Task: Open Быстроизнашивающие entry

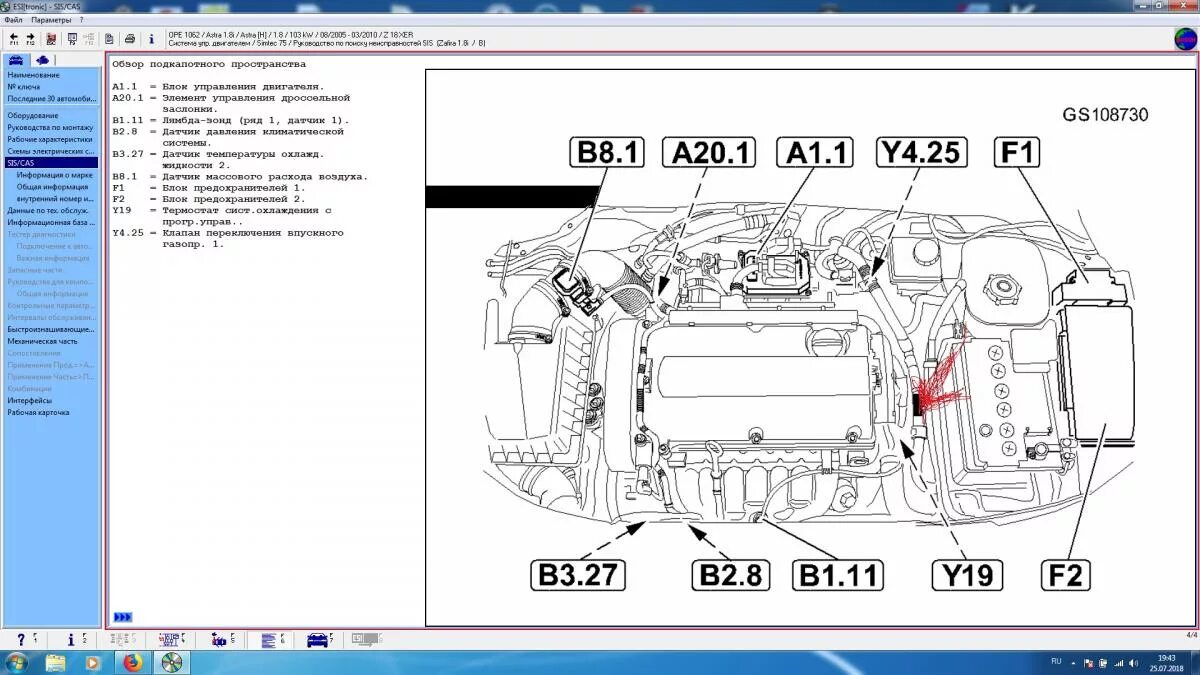Action: click(x=51, y=328)
